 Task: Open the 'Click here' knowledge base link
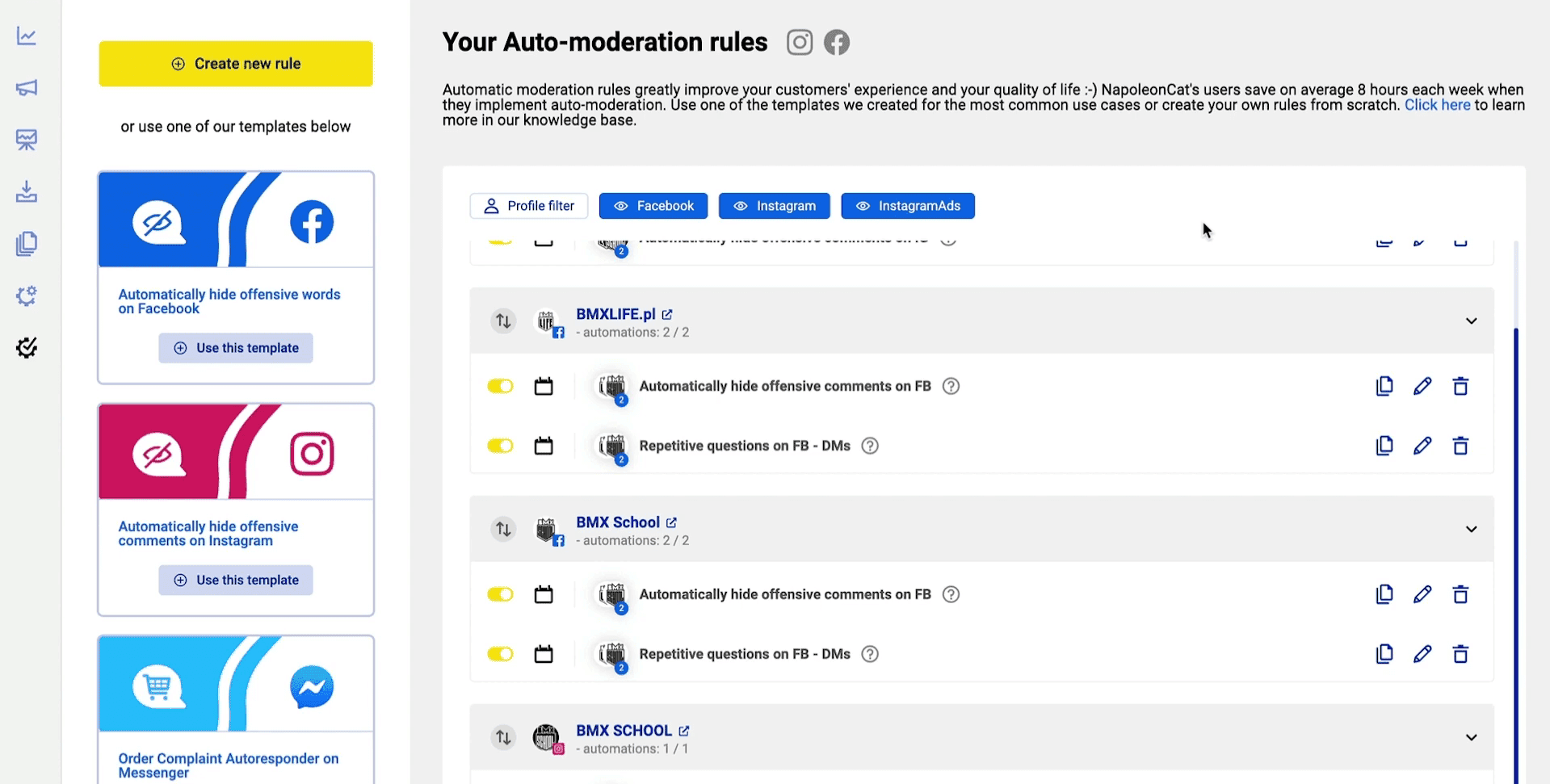click(x=1437, y=104)
